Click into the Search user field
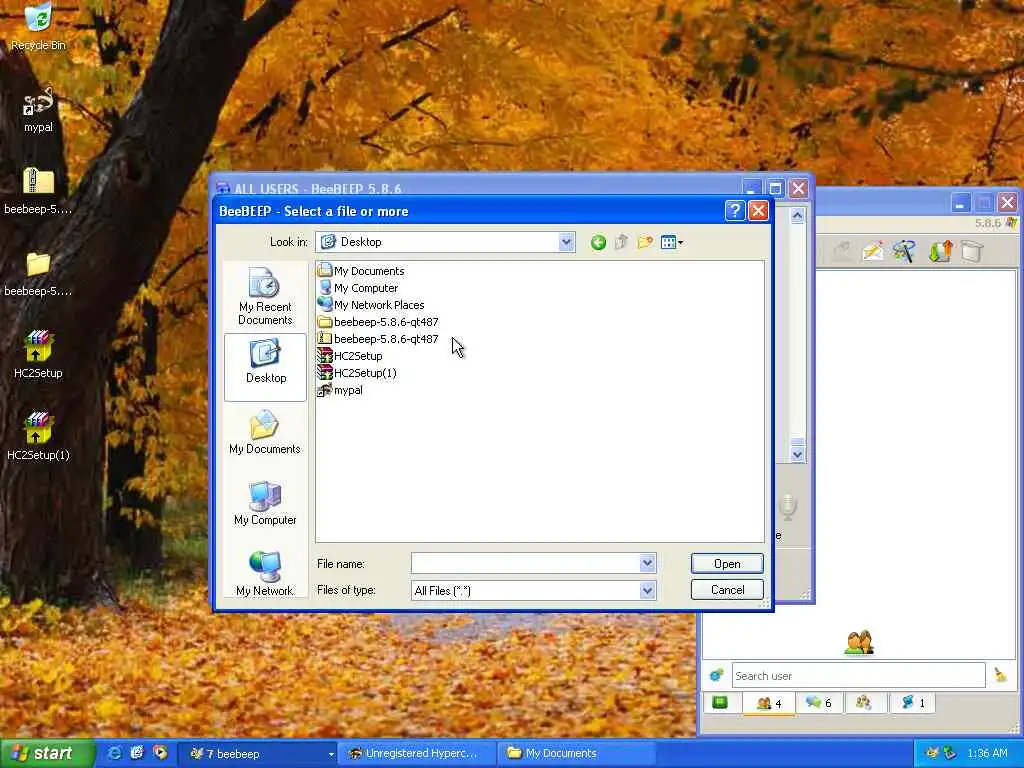This screenshot has height=768, width=1024. coord(858,675)
